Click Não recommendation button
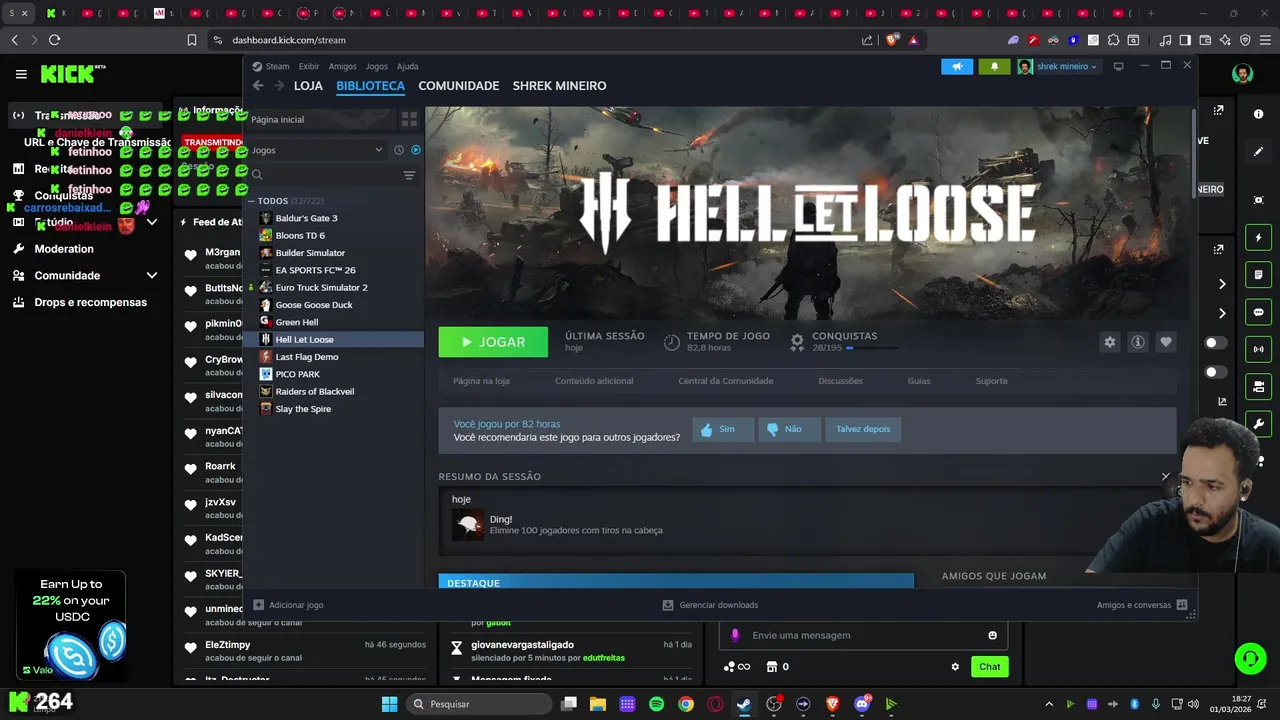 (789, 429)
